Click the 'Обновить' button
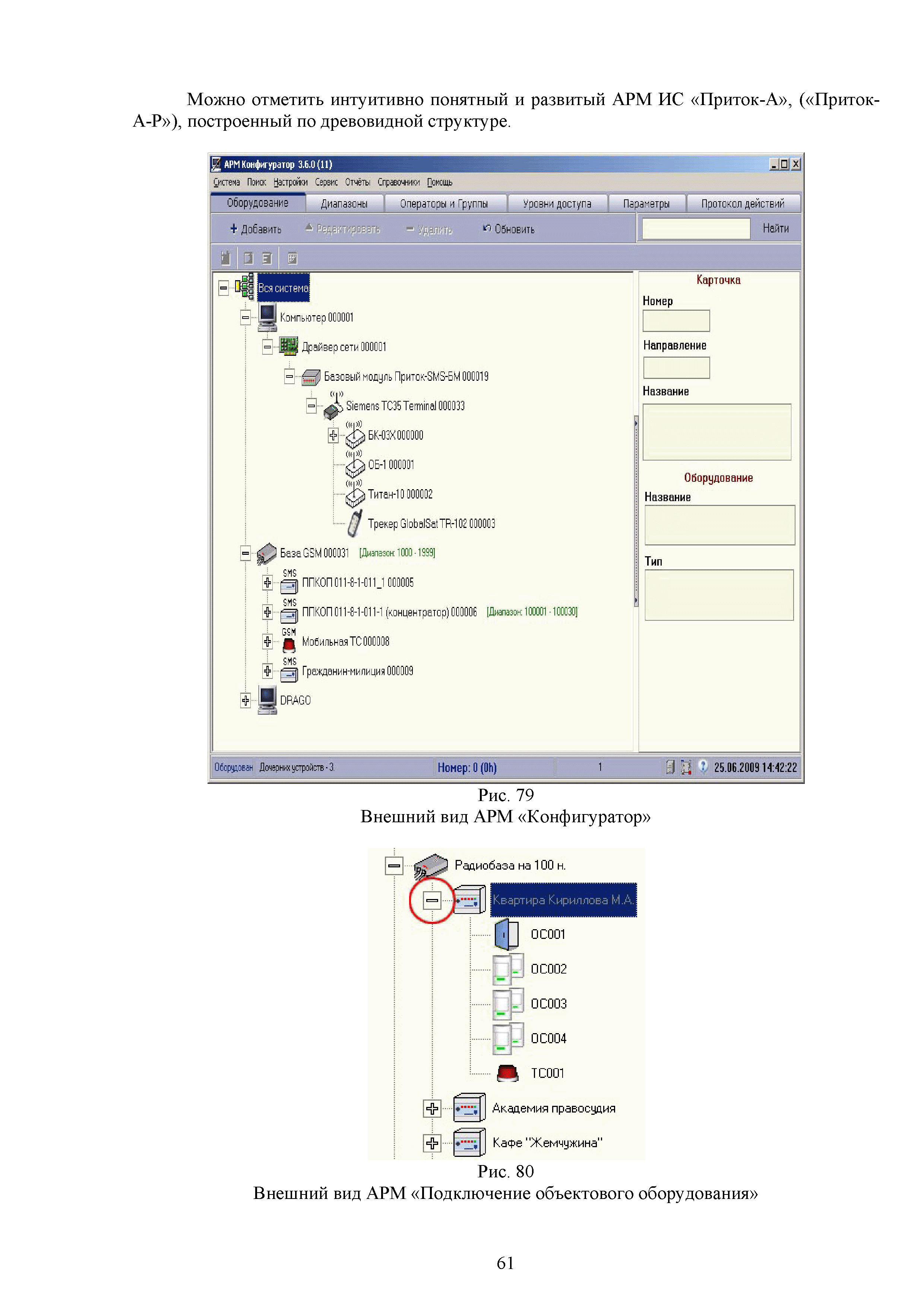The height and width of the screenshot is (1307, 924). [509, 229]
